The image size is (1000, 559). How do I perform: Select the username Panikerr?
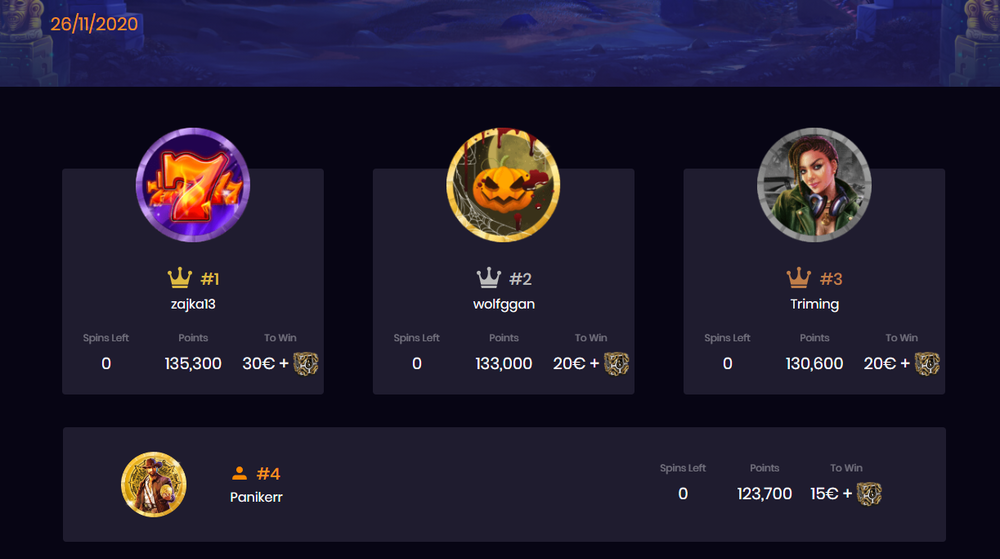(x=256, y=497)
